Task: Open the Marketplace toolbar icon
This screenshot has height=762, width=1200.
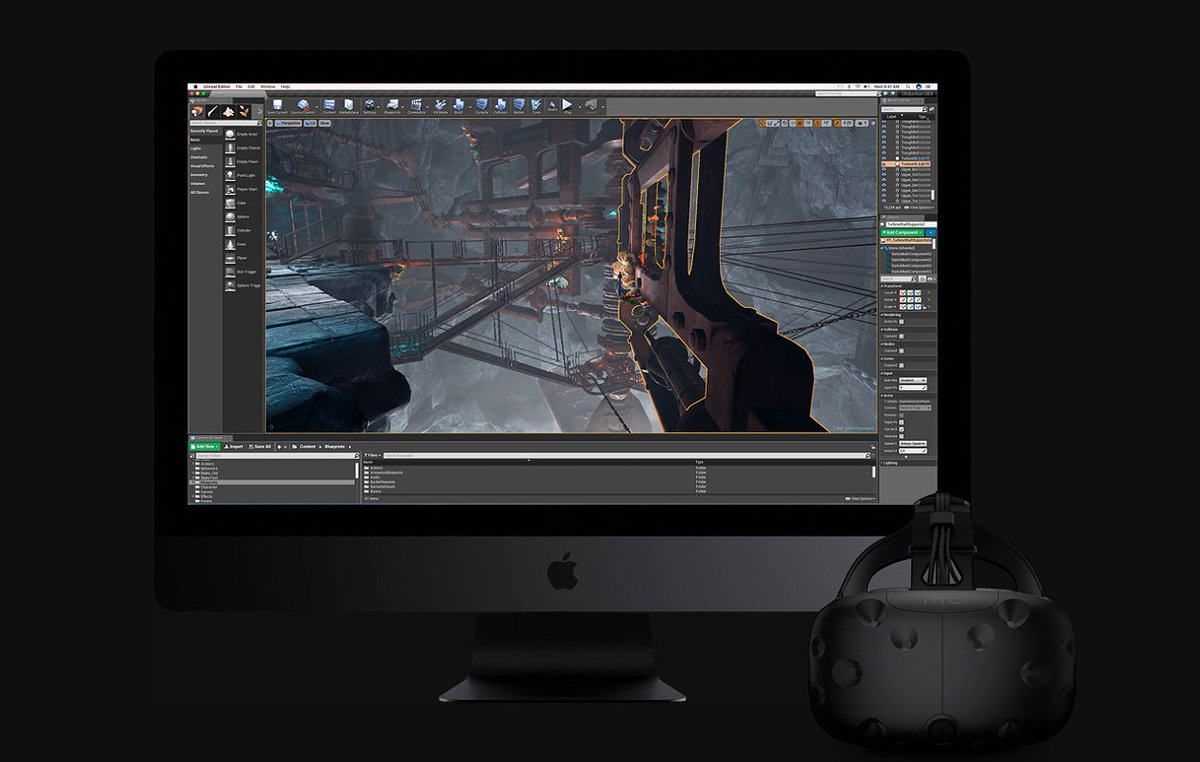Action: pyautogui.click(x=348, y=106)
